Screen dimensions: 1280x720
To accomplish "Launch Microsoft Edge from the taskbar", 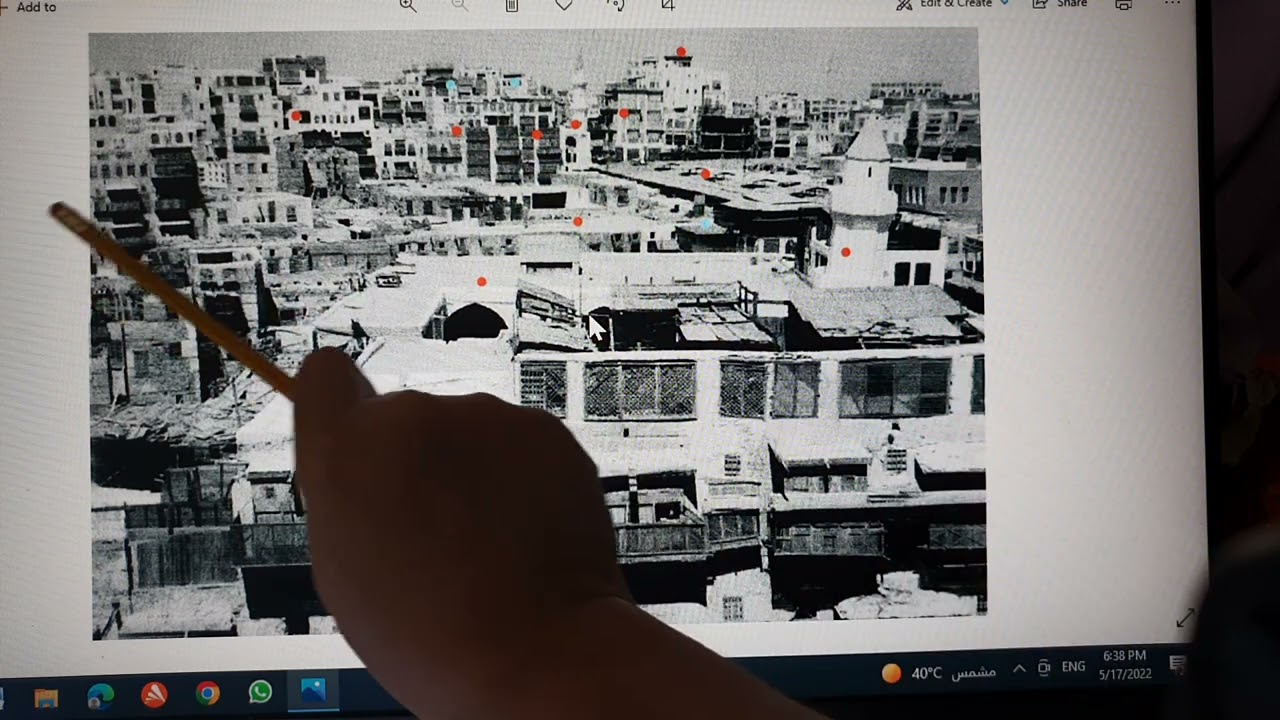I will (100, 695).
